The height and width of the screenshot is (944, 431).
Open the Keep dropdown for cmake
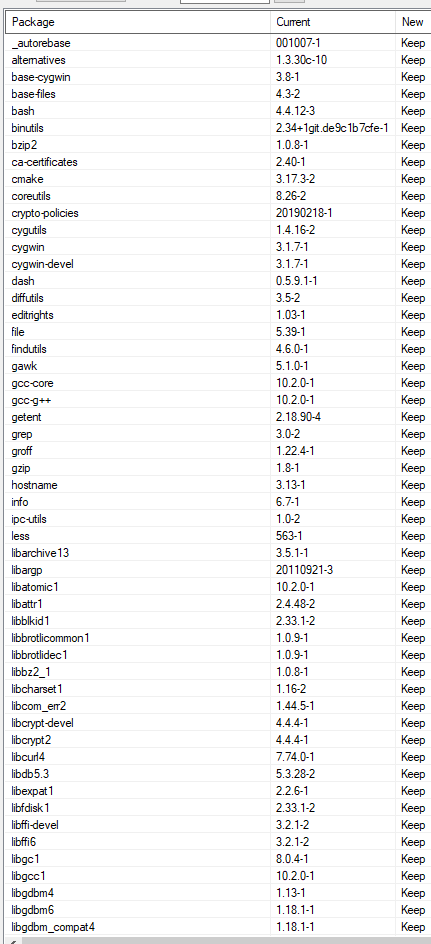[x=413, y=179]
